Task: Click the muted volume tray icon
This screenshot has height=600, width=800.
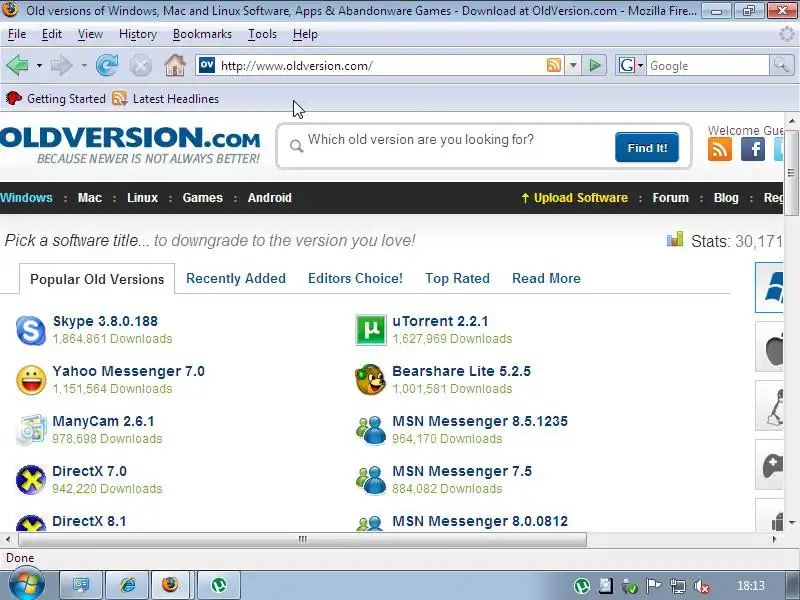Action: click(x=702, y=586)
